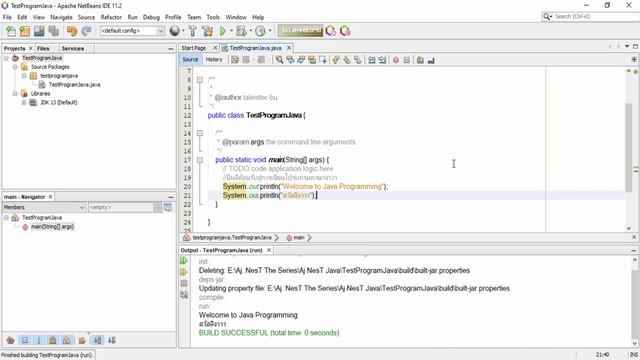This screenshot has width=640, height=360.
Task: Switch to the Start Page tab
Action: tap(193, 48)
